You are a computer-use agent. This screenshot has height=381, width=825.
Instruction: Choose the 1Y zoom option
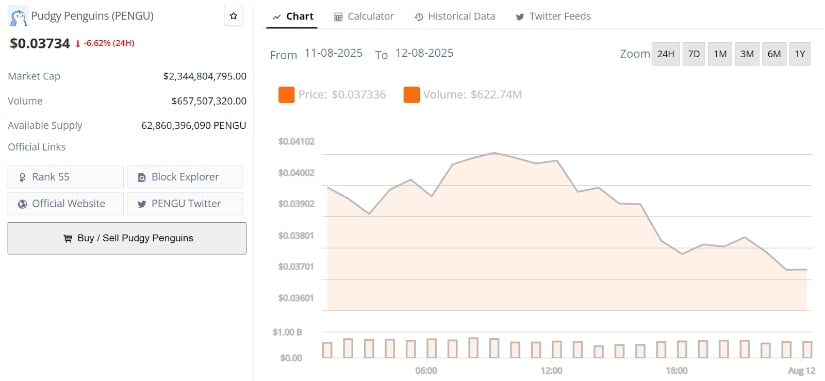click(x=800, y=54)
